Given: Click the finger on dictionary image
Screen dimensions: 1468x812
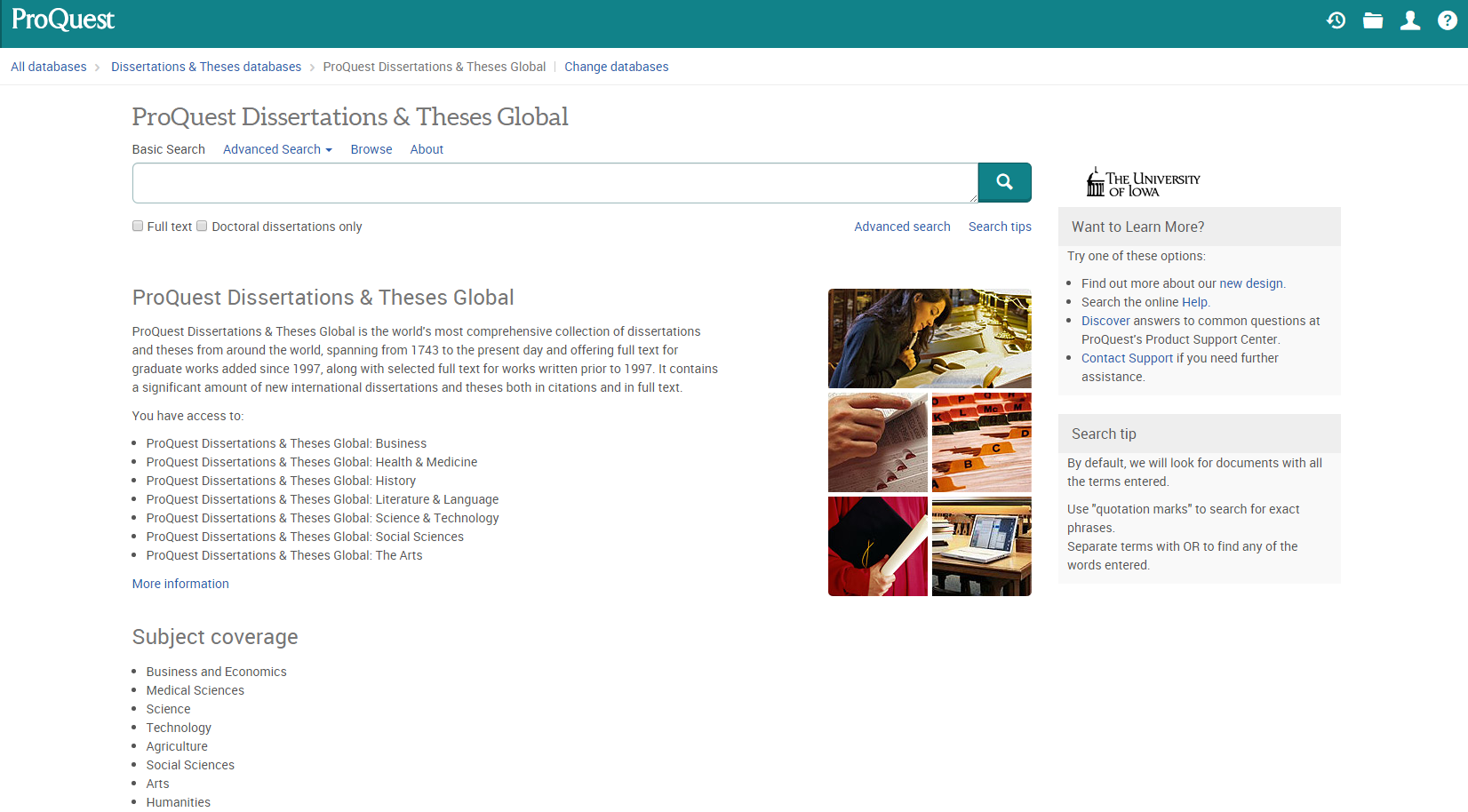Looking at the screenshot, I should pyautogui.click(x=878, y=442).
